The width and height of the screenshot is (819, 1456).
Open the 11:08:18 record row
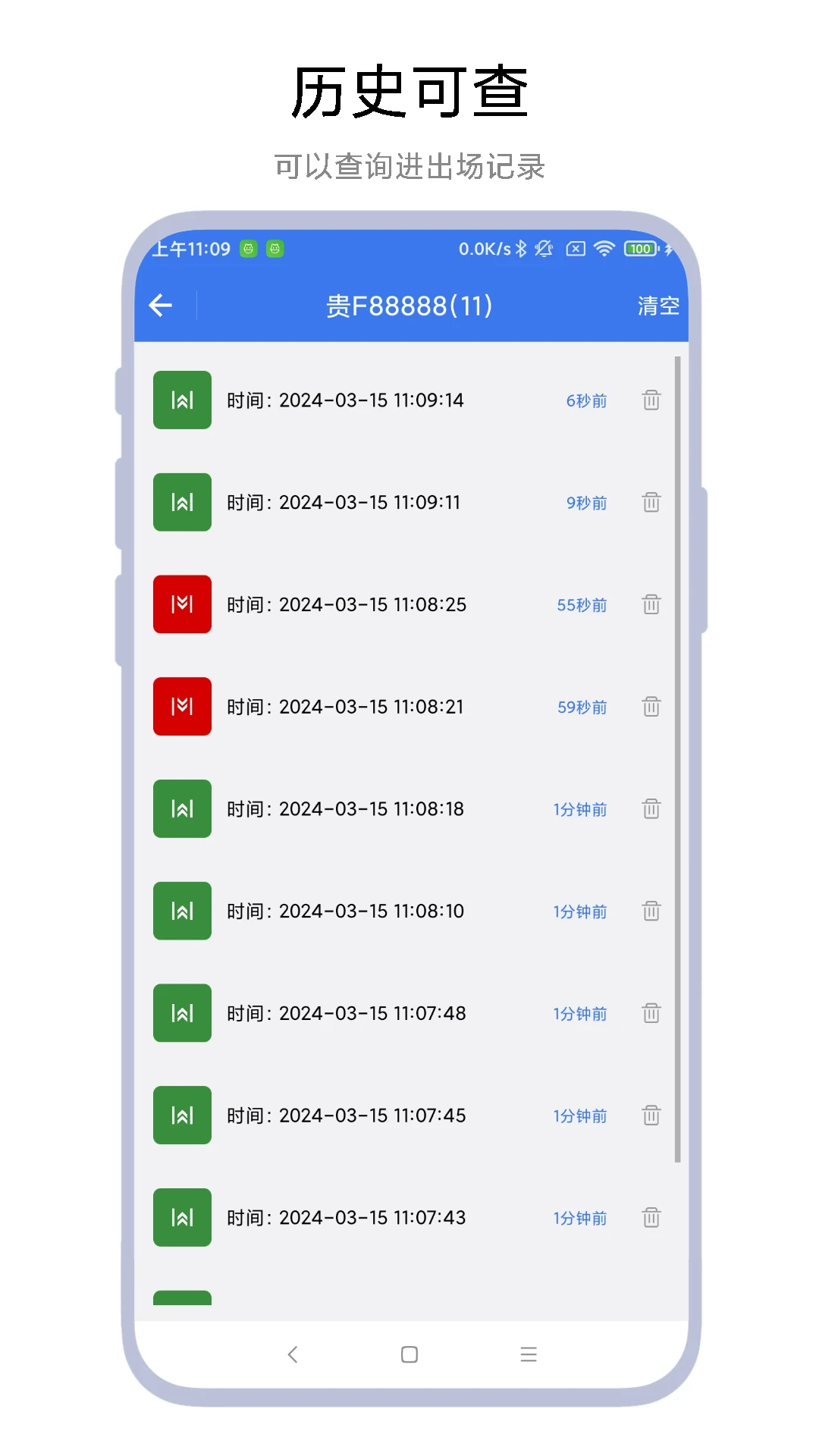tap(371, 809)
